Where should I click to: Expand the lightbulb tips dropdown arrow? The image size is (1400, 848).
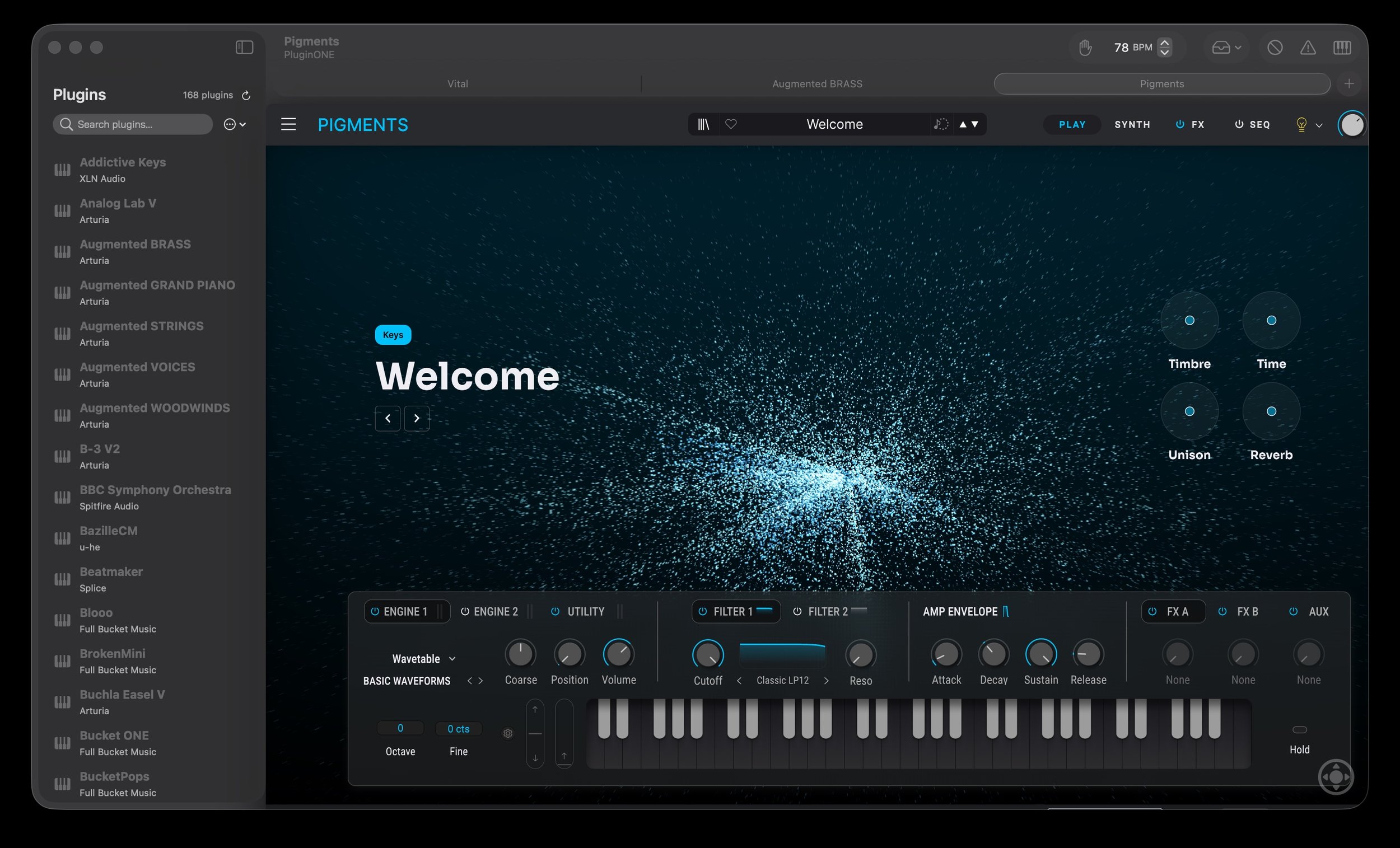click(x=1319, y=125)
